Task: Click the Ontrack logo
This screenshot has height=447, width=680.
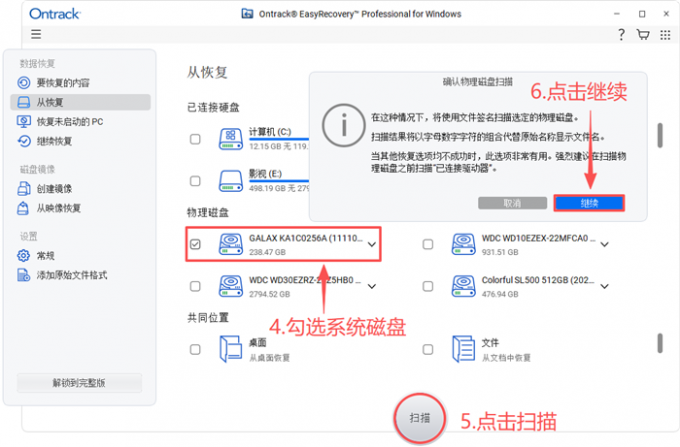Action: (x=55, y=14)
